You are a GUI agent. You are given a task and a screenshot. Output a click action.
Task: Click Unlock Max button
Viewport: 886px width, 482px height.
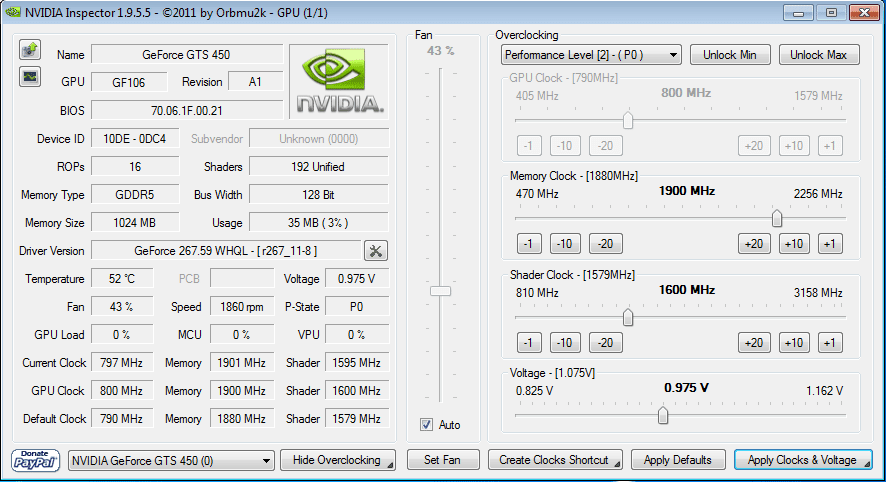pyautogui.click(x=819, y=55)
